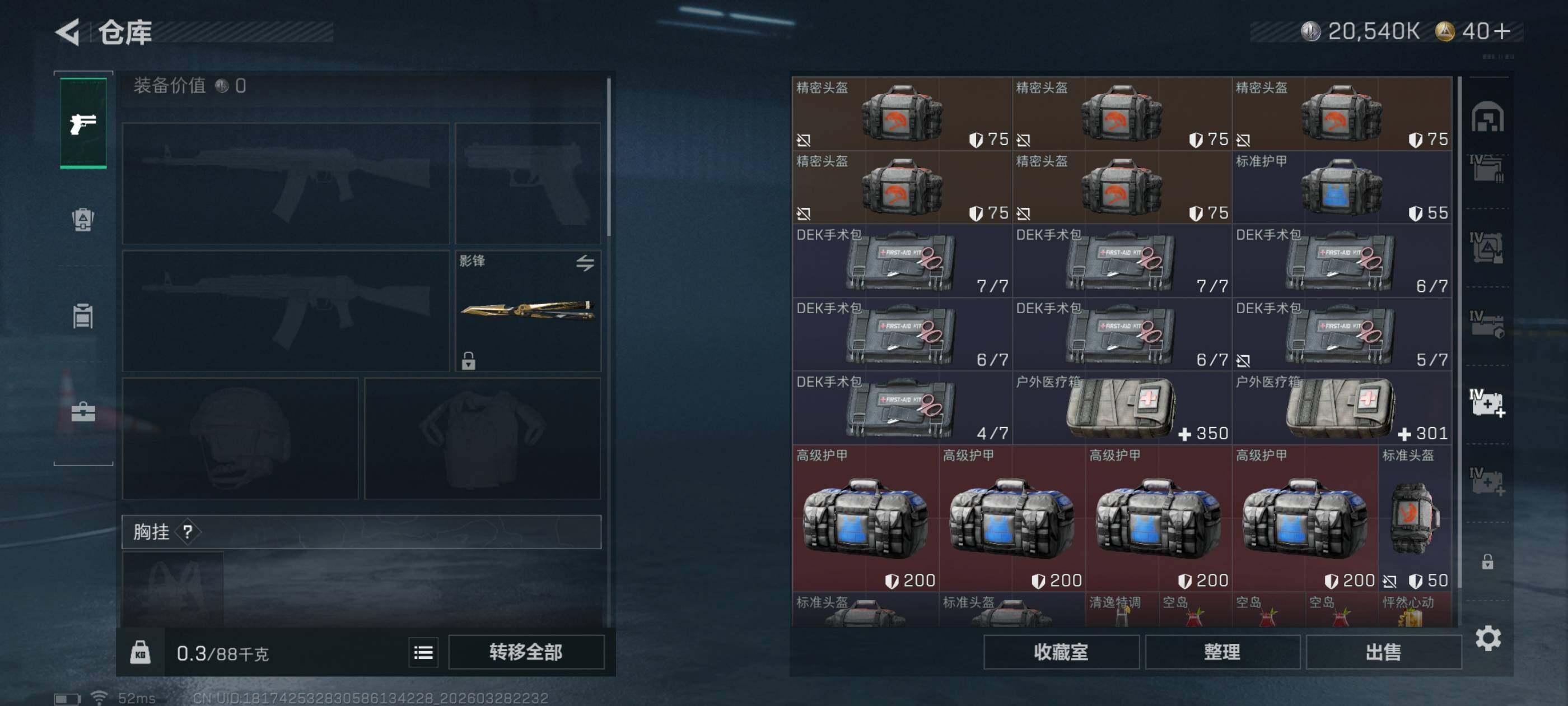Open the item list view icon
This screenshot has height=706, width=1568.
point(423,652)
